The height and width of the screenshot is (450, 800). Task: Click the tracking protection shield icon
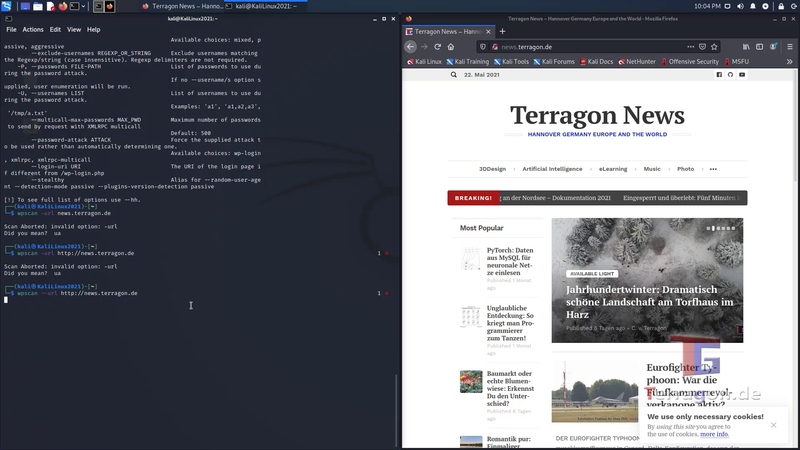483,46
